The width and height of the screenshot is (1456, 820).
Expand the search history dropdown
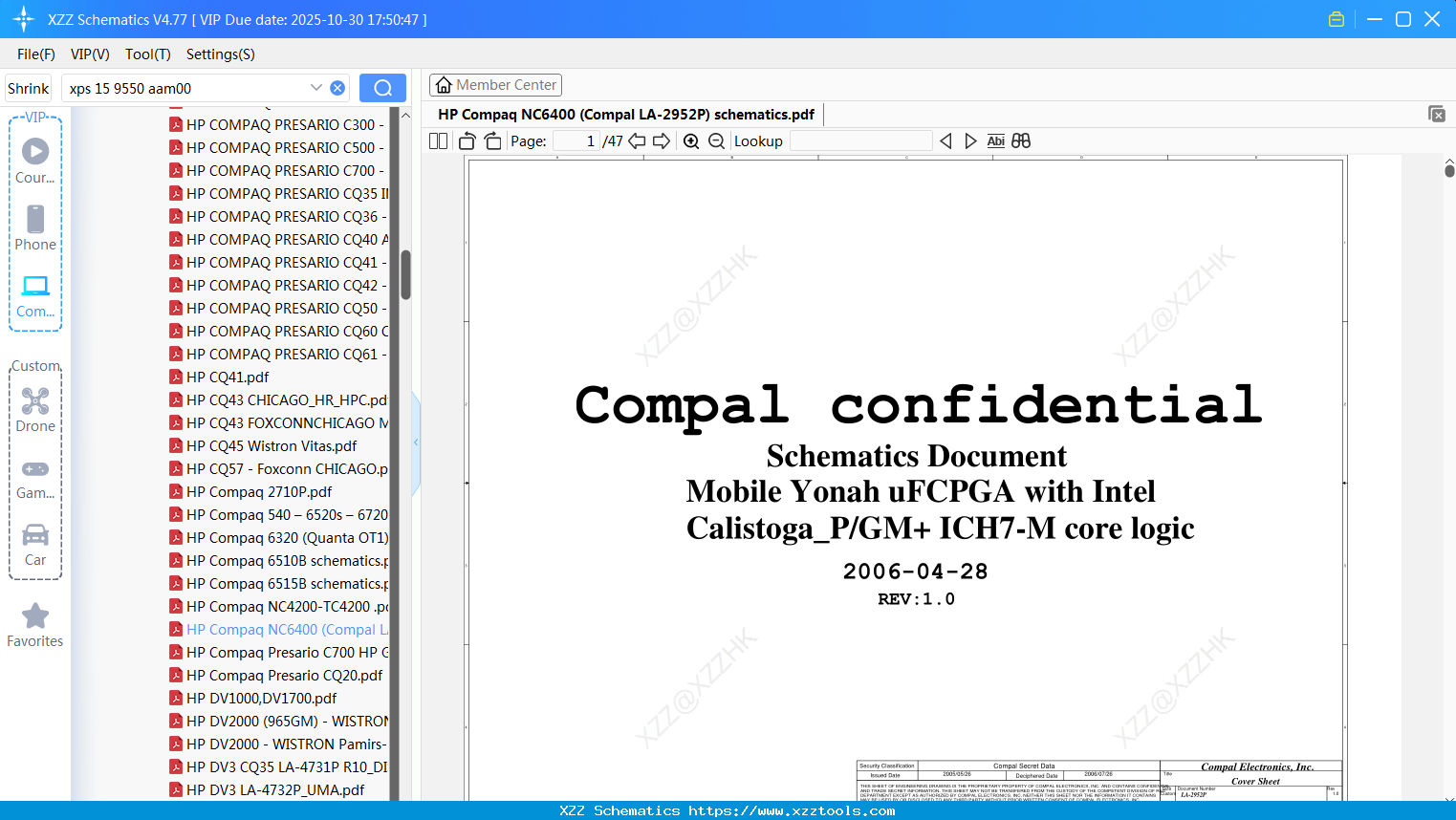click(316, 88)
